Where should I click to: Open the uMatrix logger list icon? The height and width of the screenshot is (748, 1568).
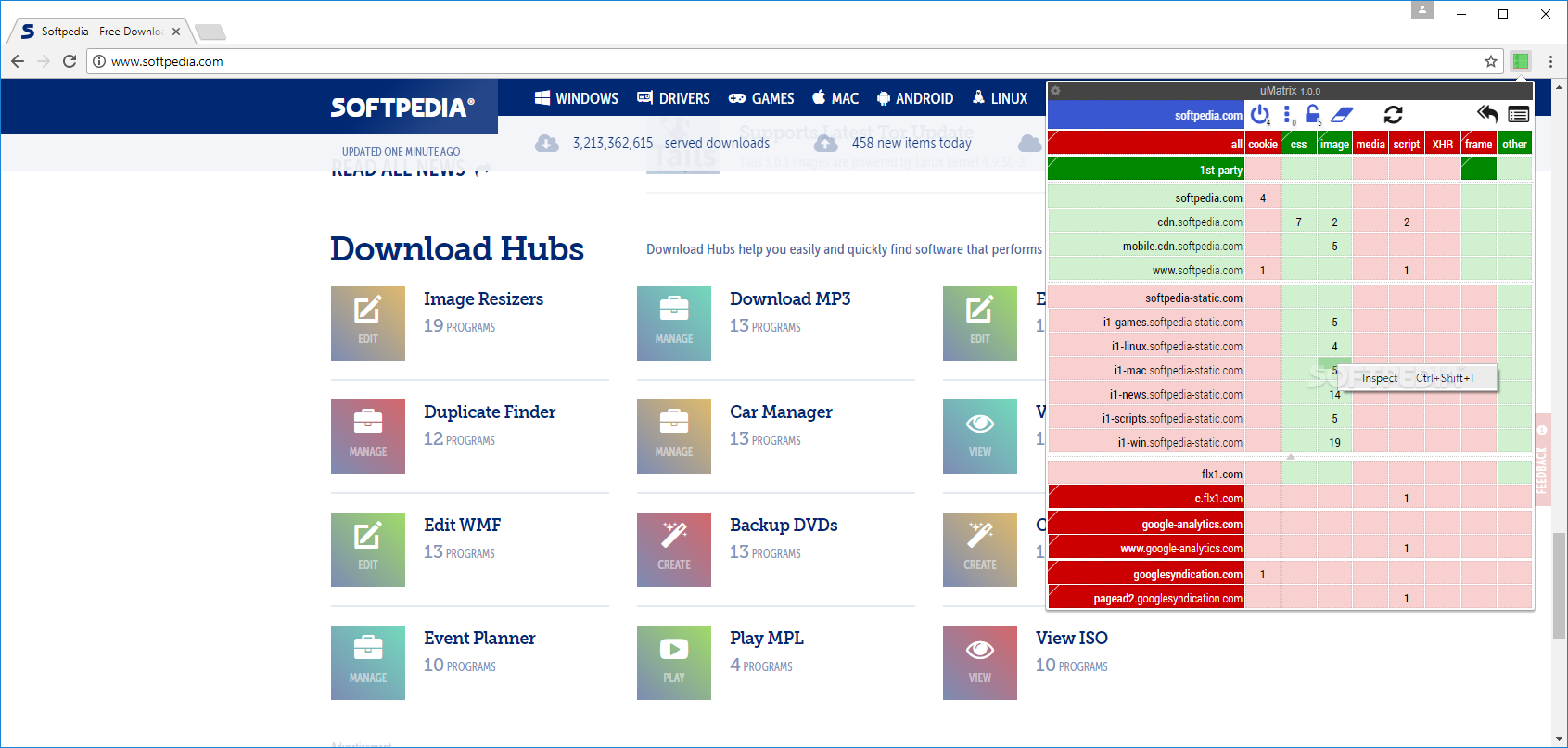pyautogui.click(x=1518, y=114)
